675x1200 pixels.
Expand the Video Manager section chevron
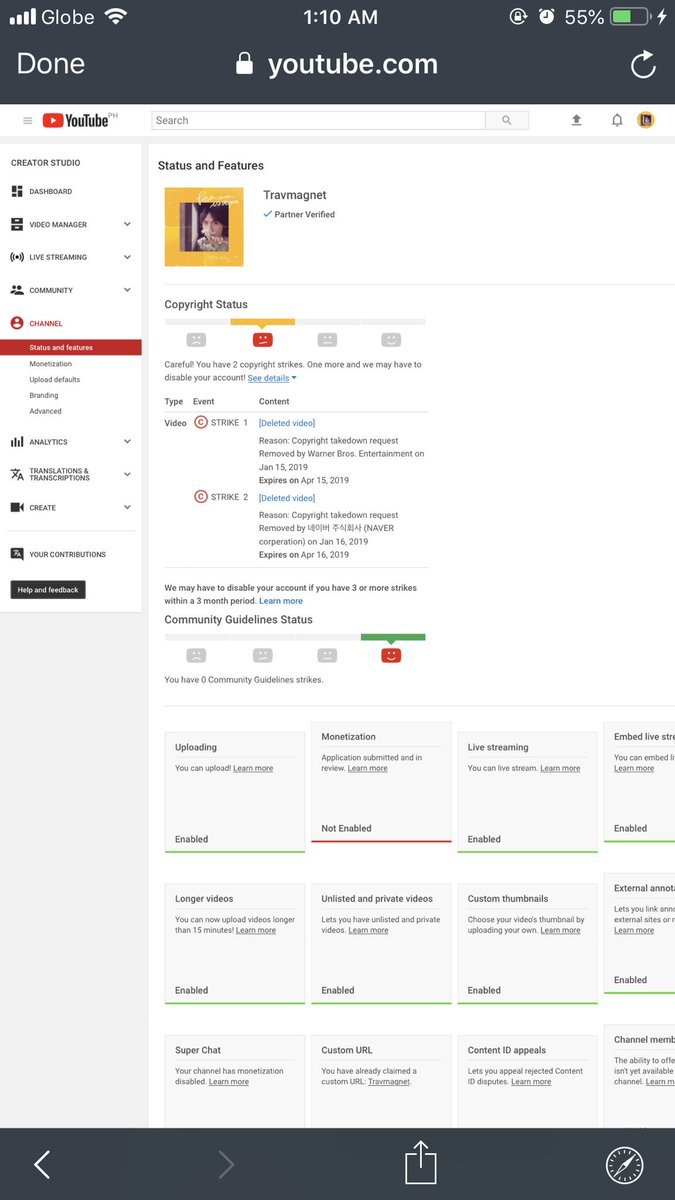pyautogui.click(x=127, y=224)
